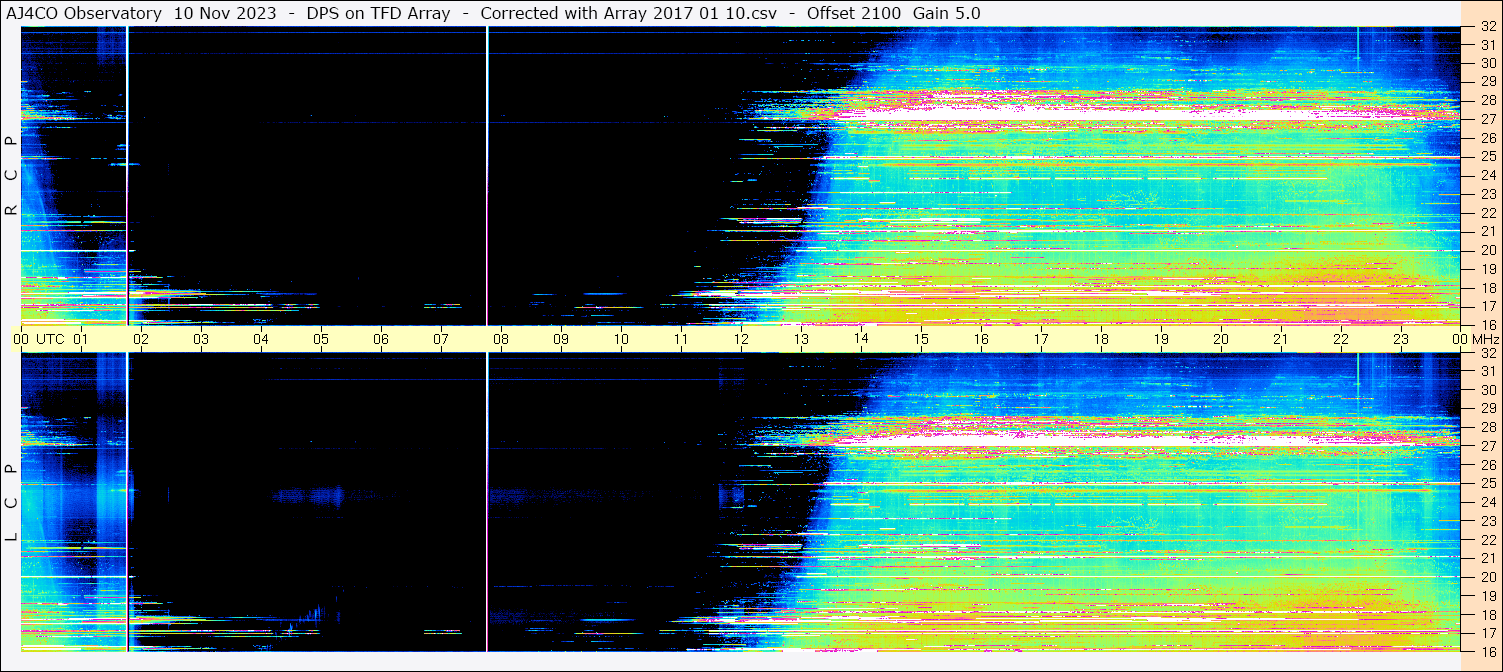Click the '08' hour tick on the time axis
The image size is (1503, 672).
point(501,339)
